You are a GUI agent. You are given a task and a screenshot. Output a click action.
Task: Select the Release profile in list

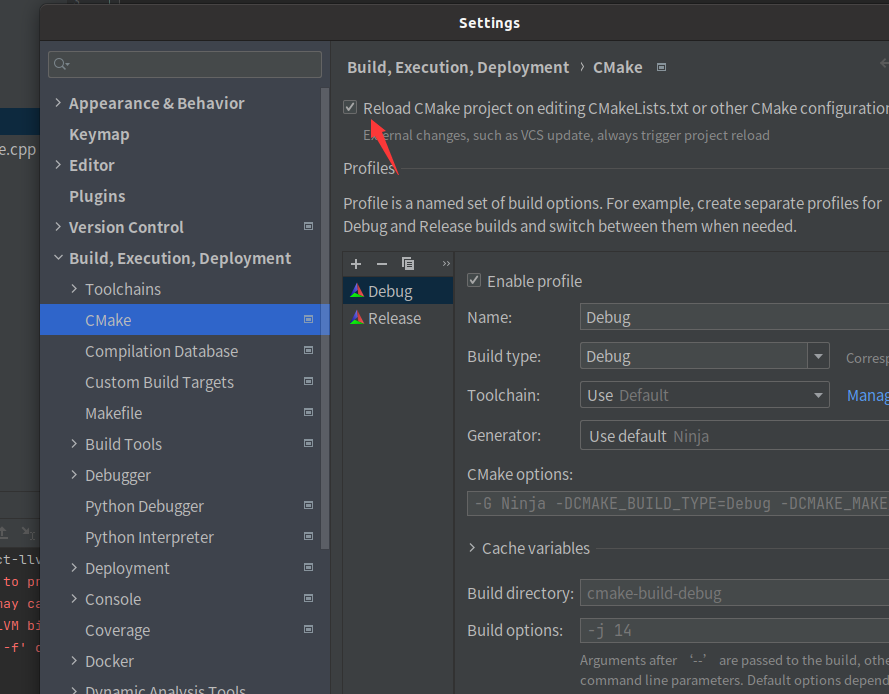coord(398,318)
